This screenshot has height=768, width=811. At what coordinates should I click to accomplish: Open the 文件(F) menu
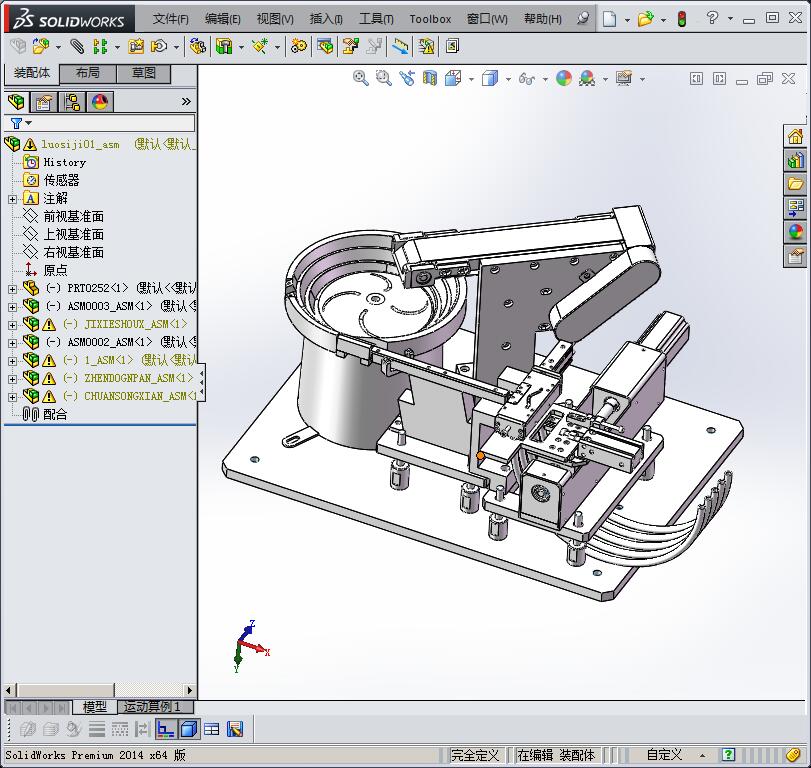(x=171, y=19)
